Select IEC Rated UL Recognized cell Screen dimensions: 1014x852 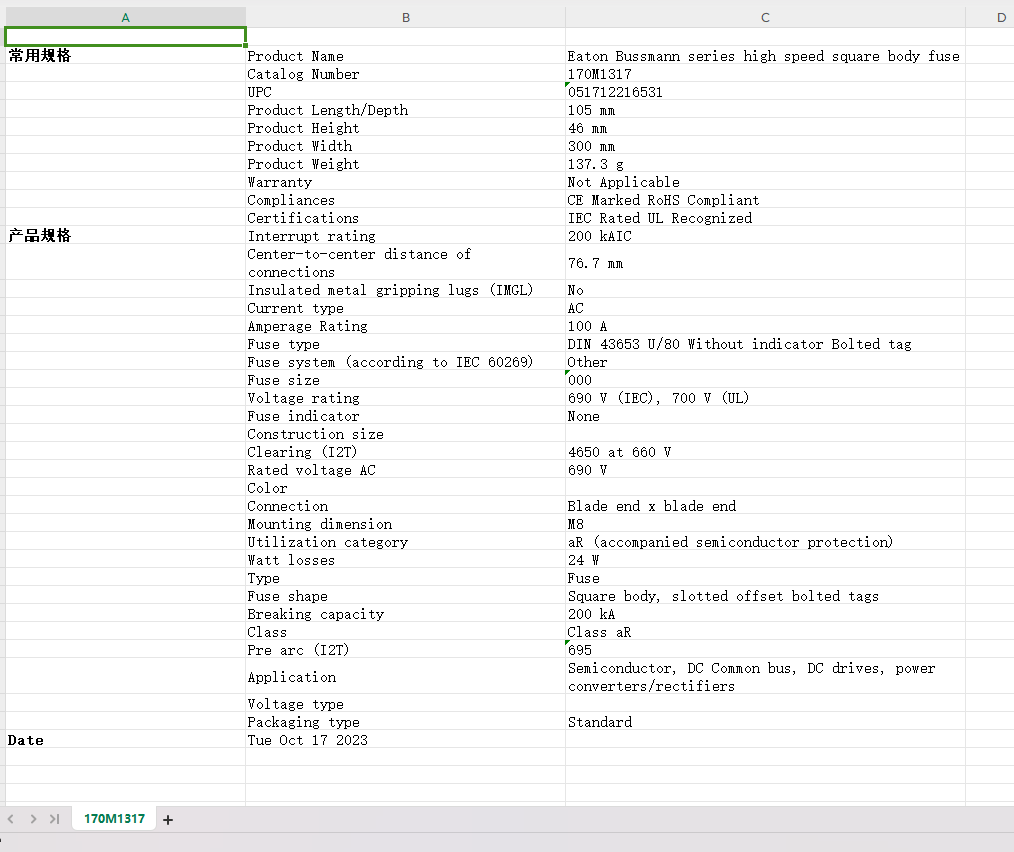pos(765,217)
